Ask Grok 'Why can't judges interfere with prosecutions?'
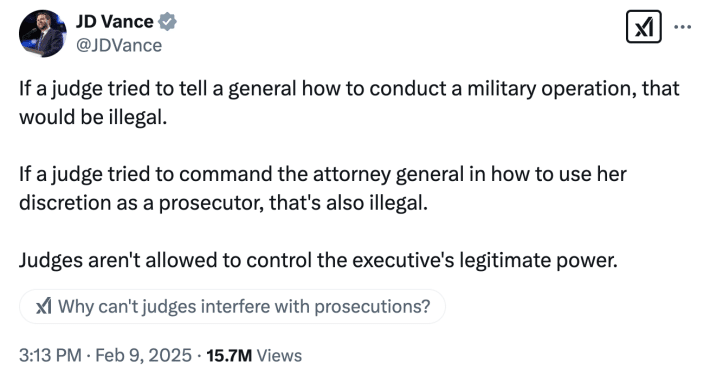 pos(232,307)
